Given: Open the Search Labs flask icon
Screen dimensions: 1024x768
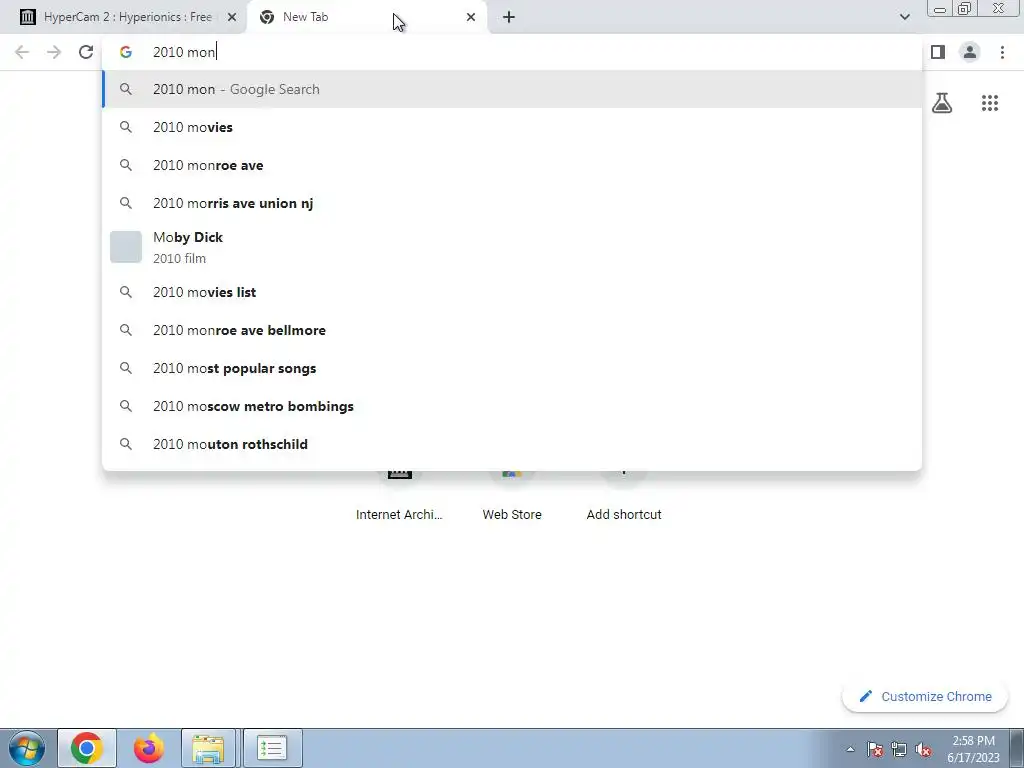Looking at the screenshot, I should 942,103.
